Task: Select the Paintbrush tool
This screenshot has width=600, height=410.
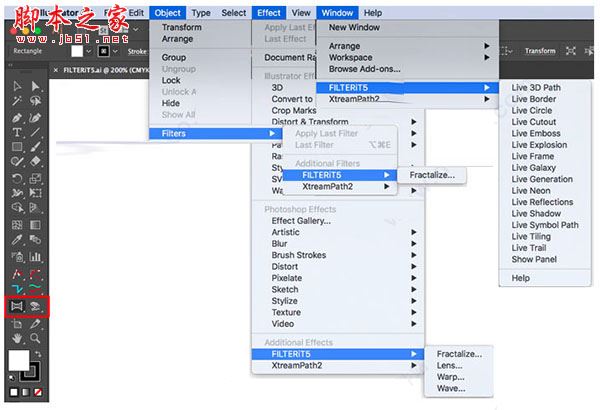Action: pos(35,147)
